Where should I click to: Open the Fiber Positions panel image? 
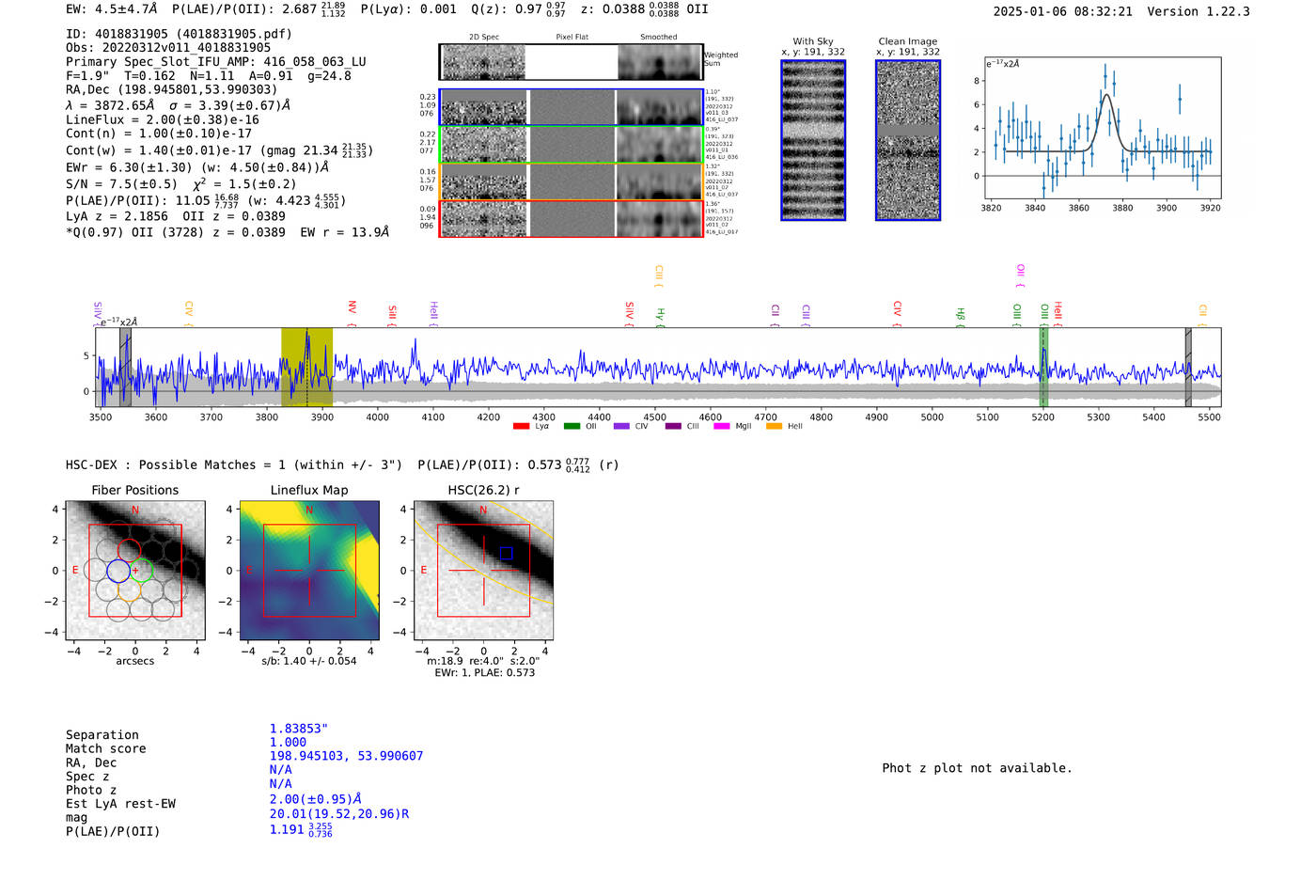[135, 570]
